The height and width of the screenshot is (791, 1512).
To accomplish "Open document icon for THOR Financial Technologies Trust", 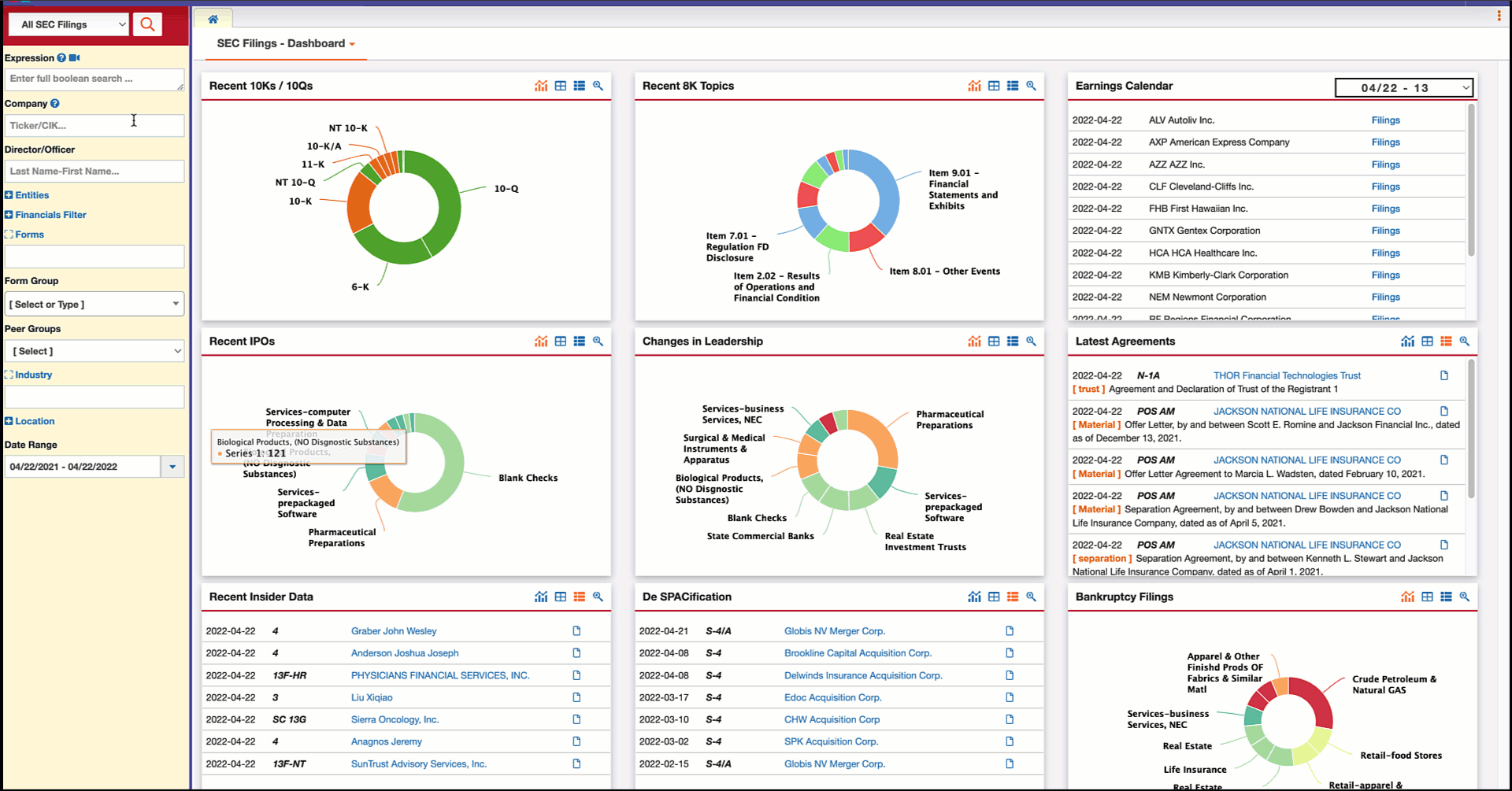I will (1444, 375).
